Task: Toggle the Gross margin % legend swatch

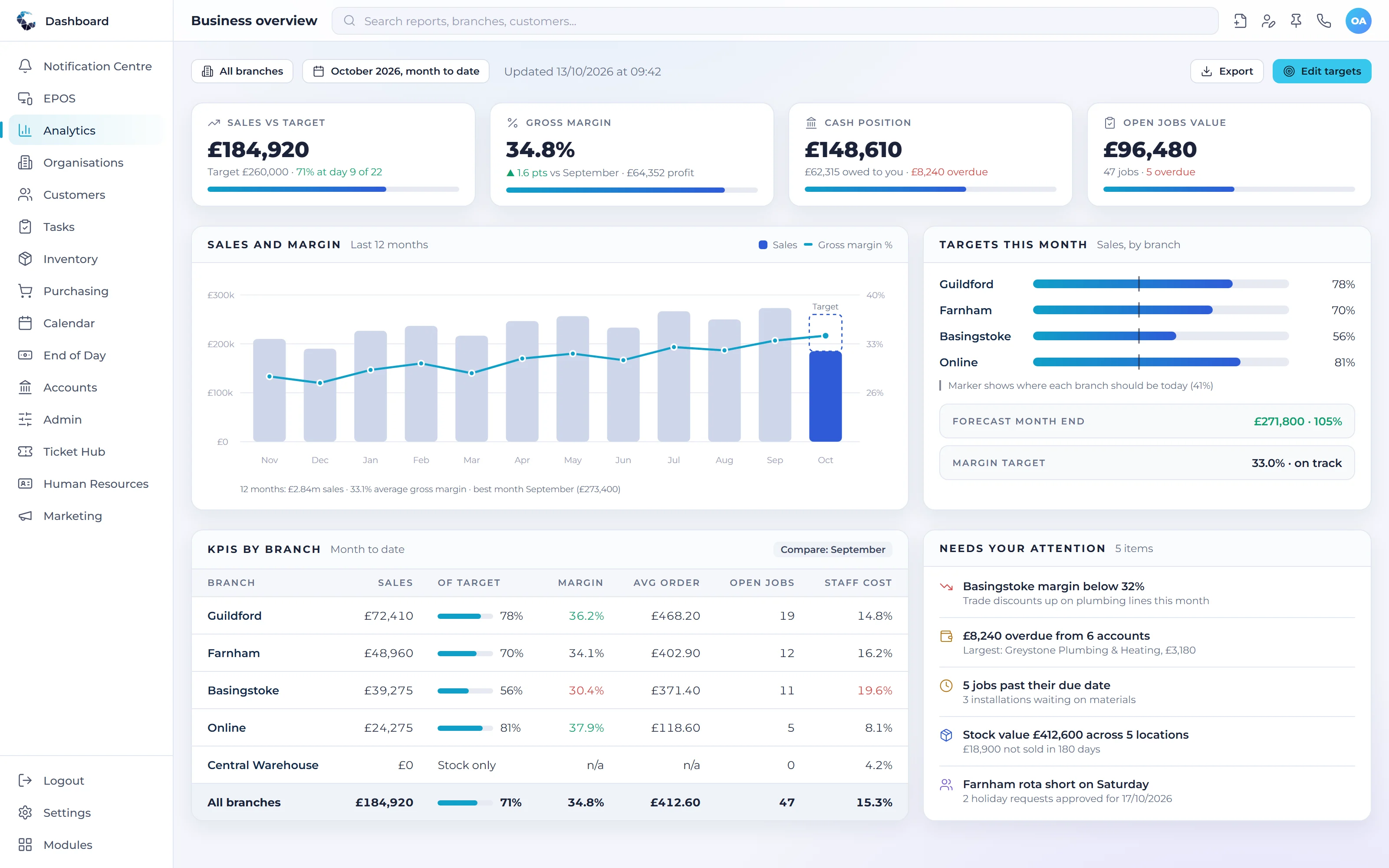Action: tap(808, 244)
